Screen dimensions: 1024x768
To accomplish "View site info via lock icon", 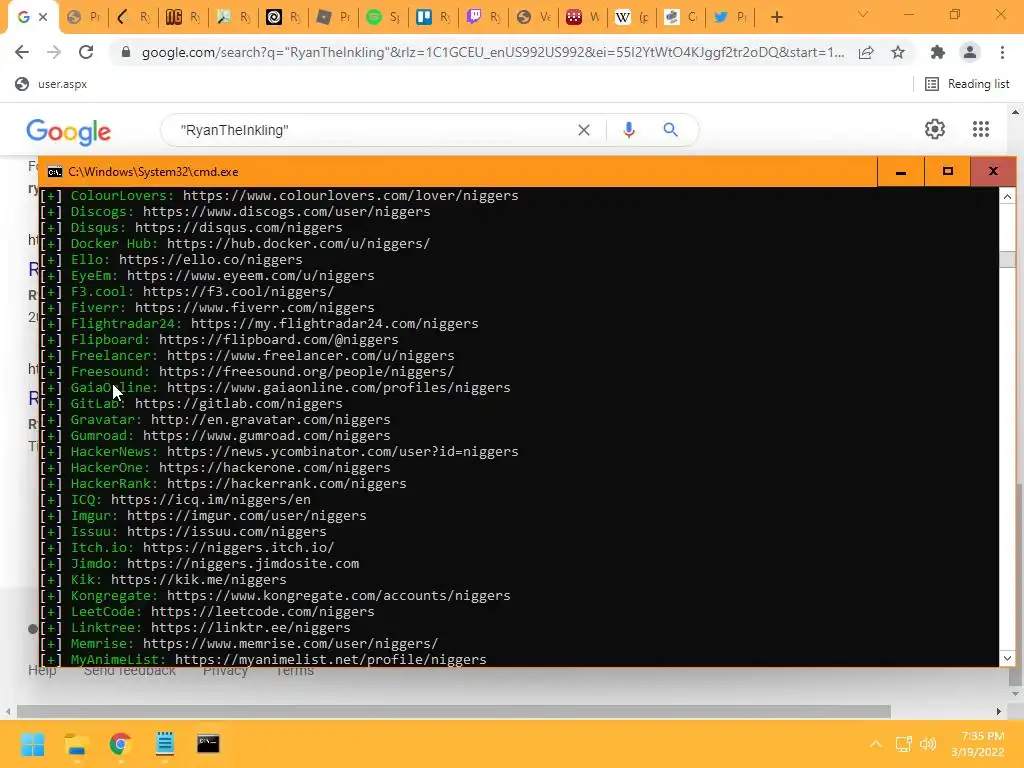I will pyautogui.click(x=126, y=52).
